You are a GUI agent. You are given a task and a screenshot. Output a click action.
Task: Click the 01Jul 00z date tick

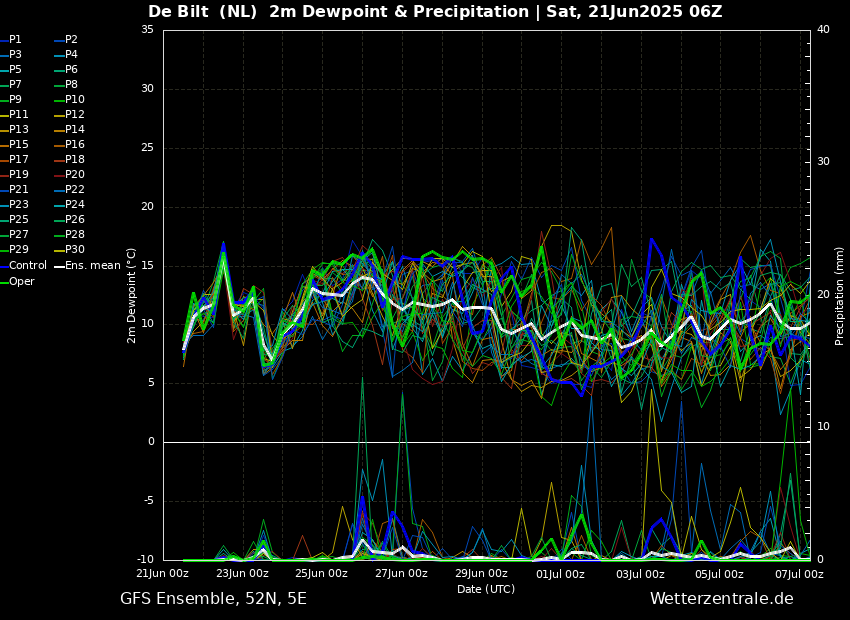(560, 574)
